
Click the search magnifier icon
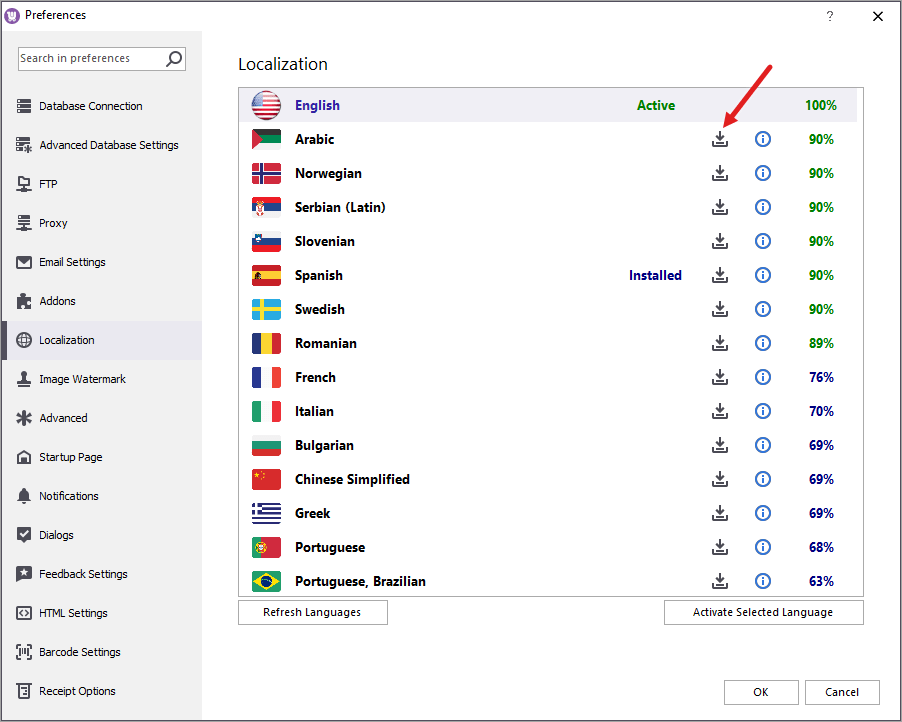click(x=174, y=59)
